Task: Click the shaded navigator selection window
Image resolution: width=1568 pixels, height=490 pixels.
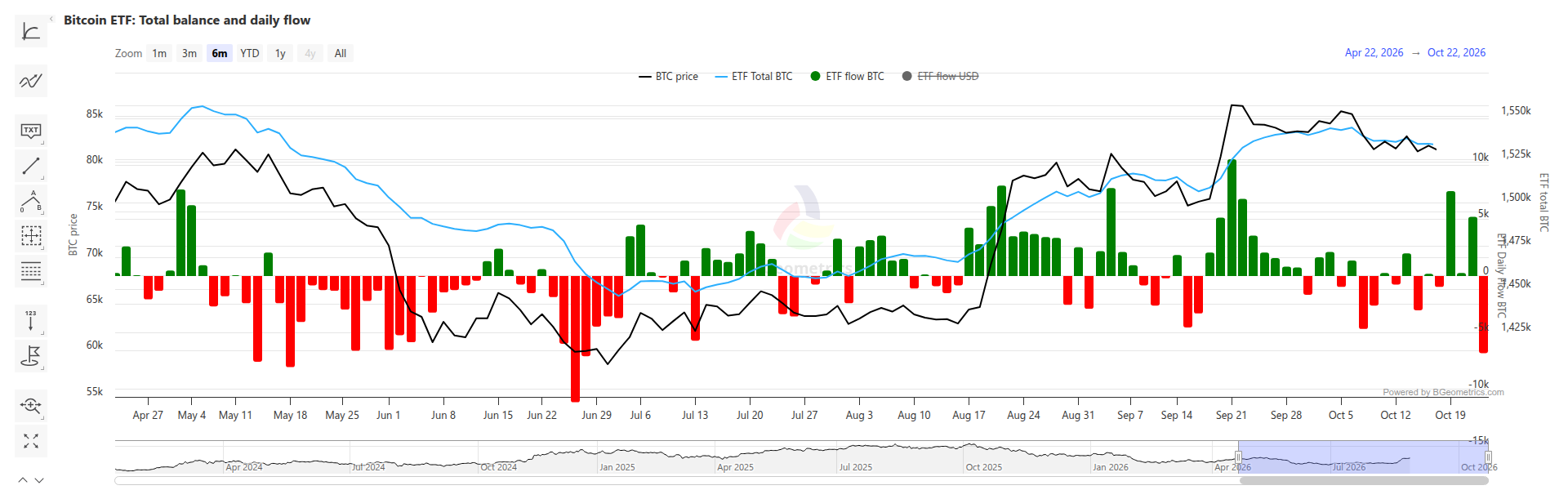Action: [x=1363, y=457]
